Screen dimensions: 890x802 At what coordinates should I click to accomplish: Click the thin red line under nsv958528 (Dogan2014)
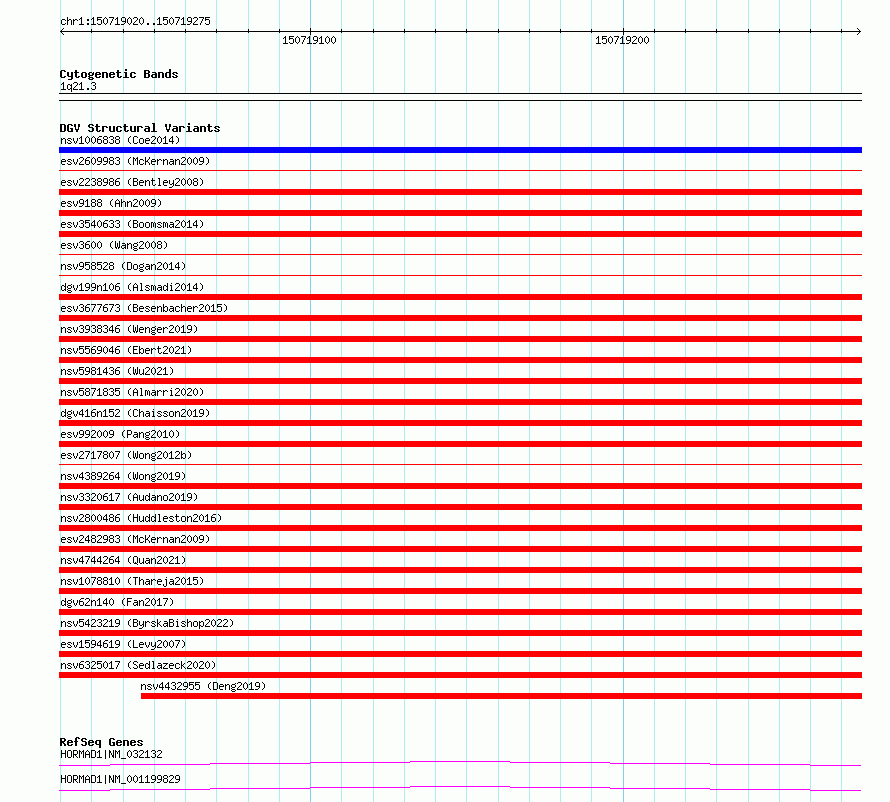click(x=460, y=275)
